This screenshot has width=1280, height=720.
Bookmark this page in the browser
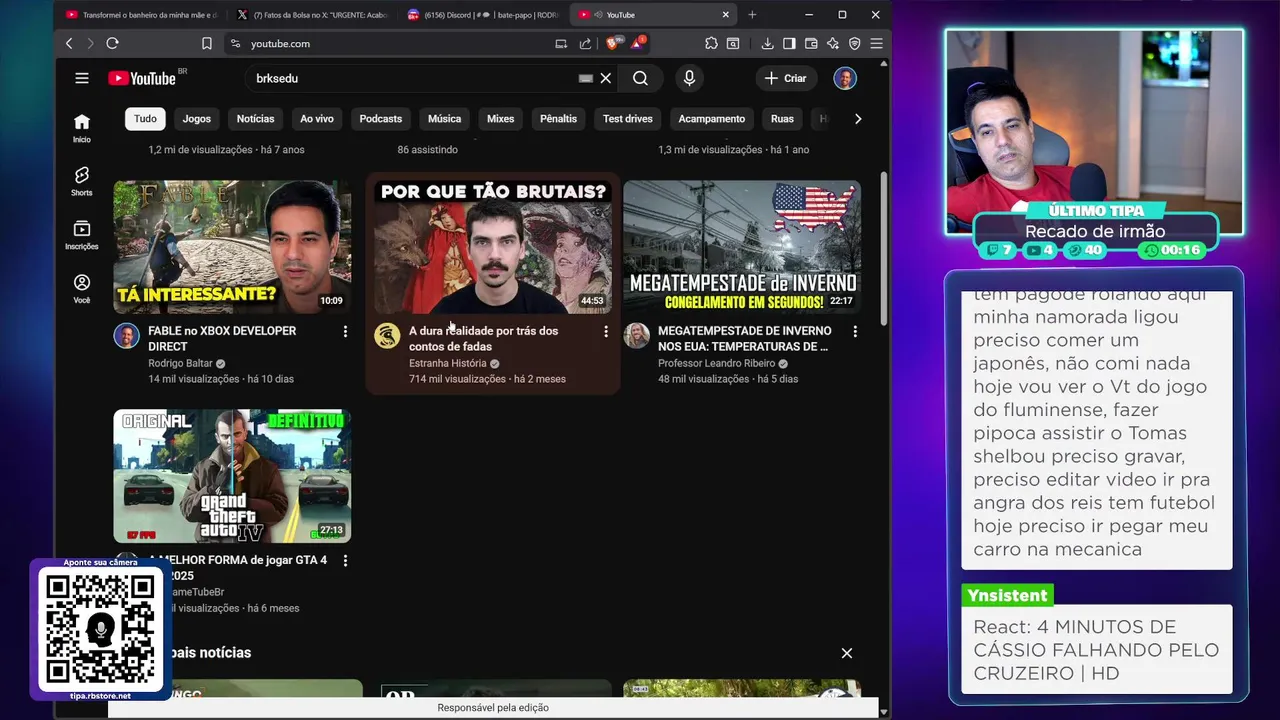point(207,43)
